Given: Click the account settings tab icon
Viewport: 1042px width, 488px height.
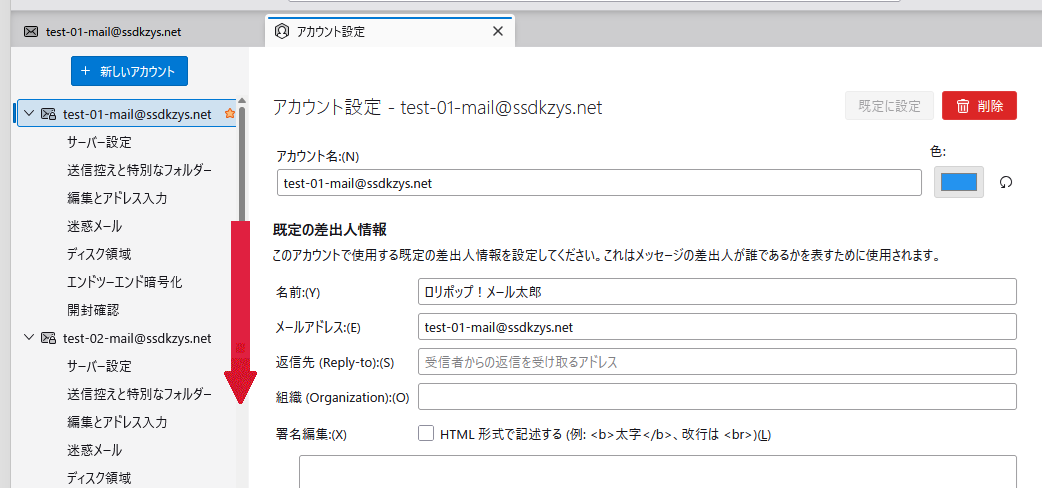Looking at the screenshot, I should (282, 31).
